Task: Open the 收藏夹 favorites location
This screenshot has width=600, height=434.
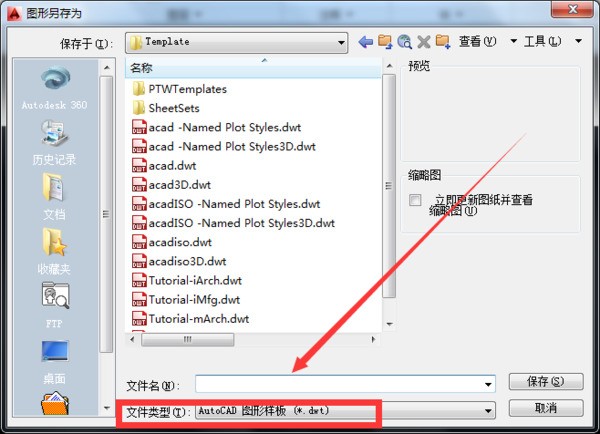Action: (54, 250)
